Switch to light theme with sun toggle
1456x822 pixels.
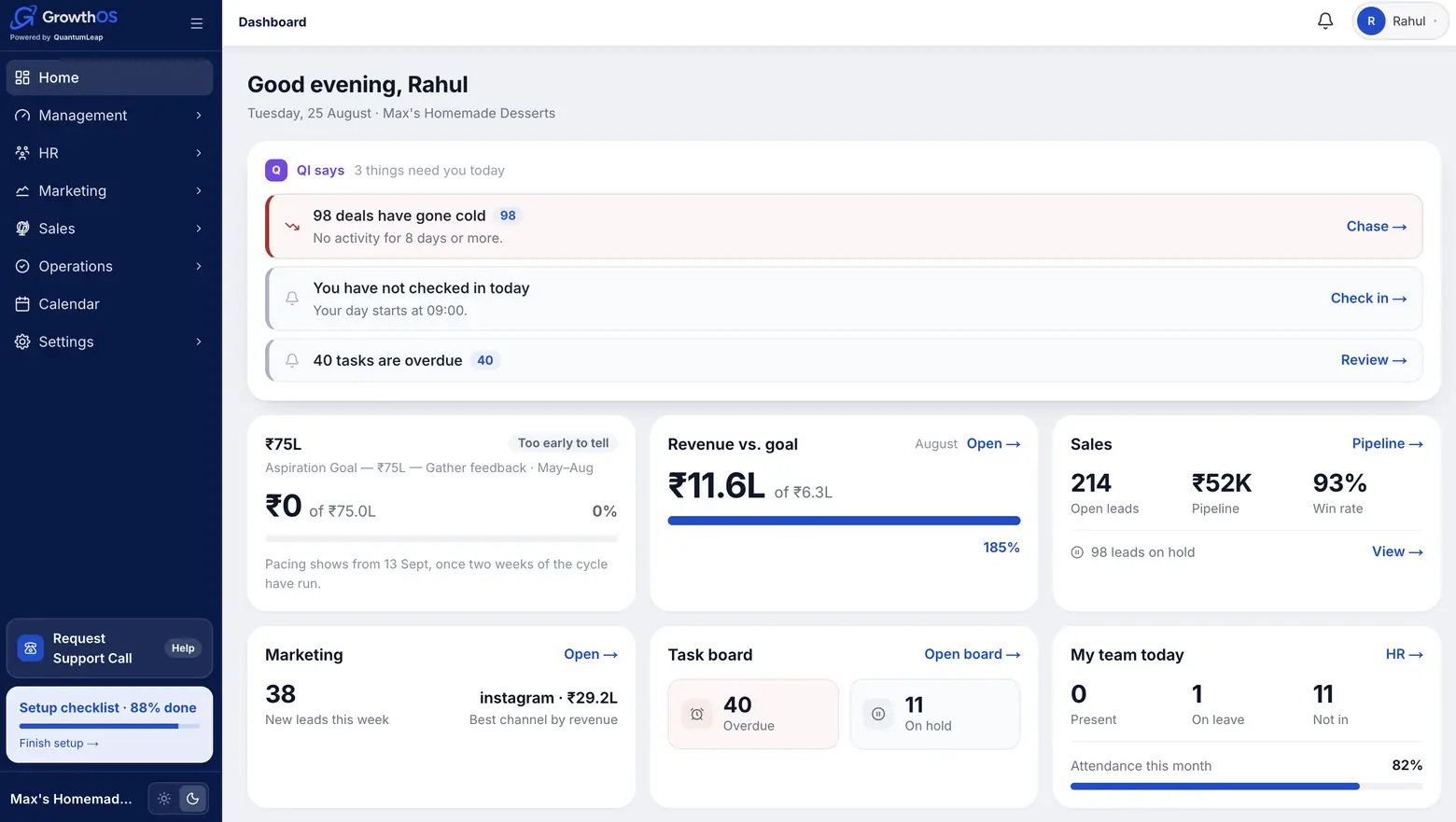(x=164, y=799)
